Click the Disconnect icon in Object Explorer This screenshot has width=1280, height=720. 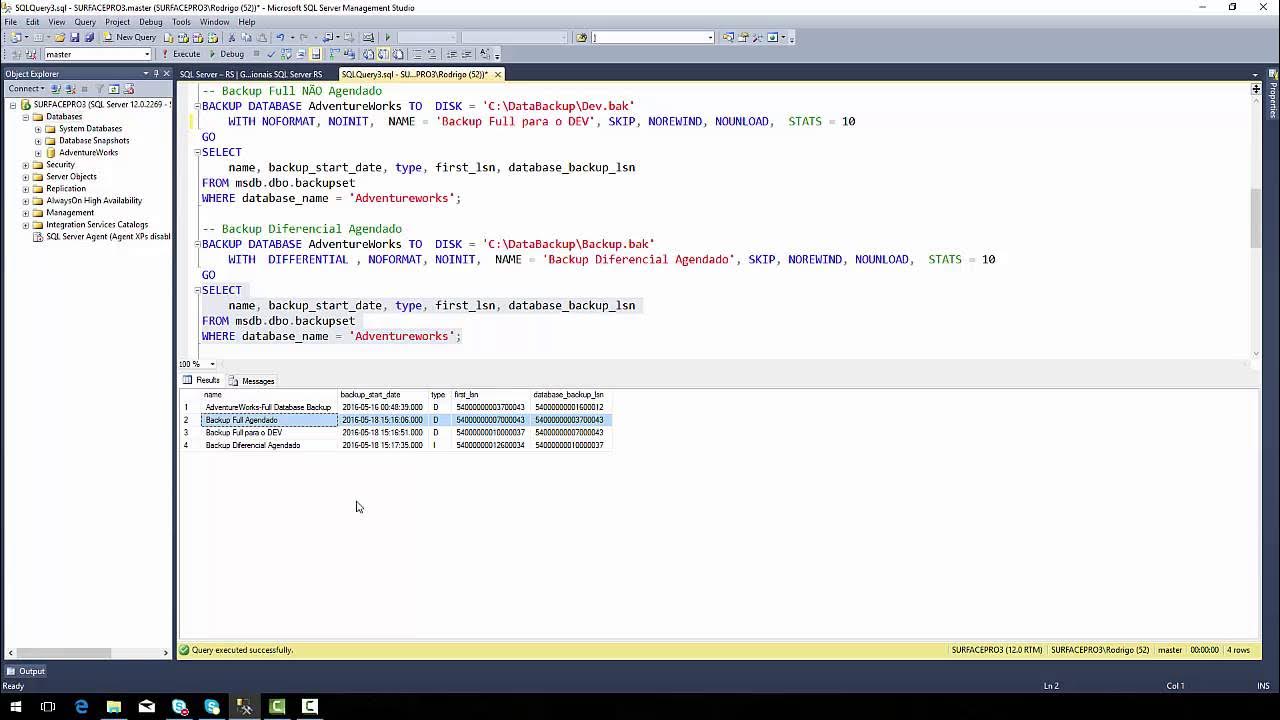tap(70, 89)
